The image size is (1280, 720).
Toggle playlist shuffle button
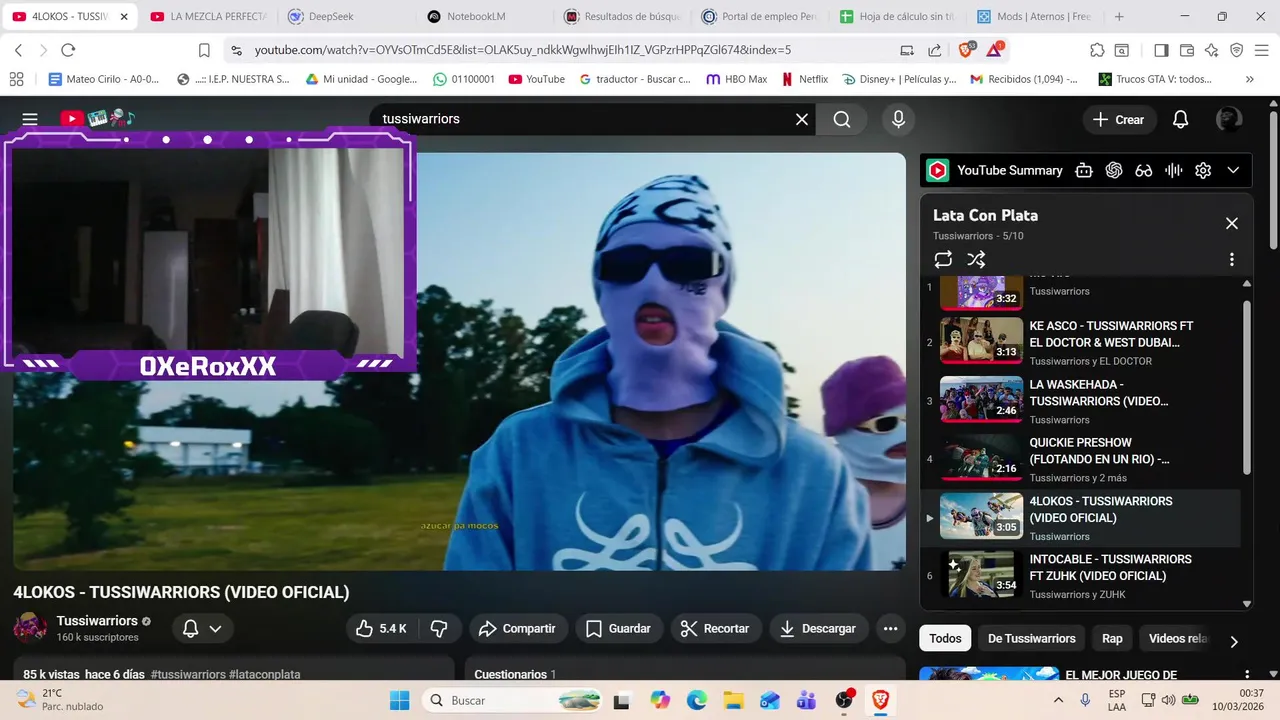coord(977,259)
